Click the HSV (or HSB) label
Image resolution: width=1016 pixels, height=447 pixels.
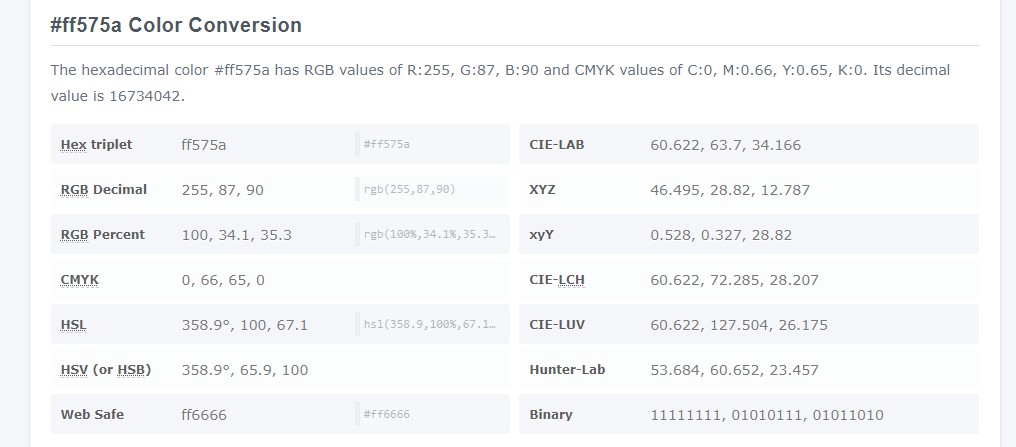pyautogui.click(x=105, y=370)
